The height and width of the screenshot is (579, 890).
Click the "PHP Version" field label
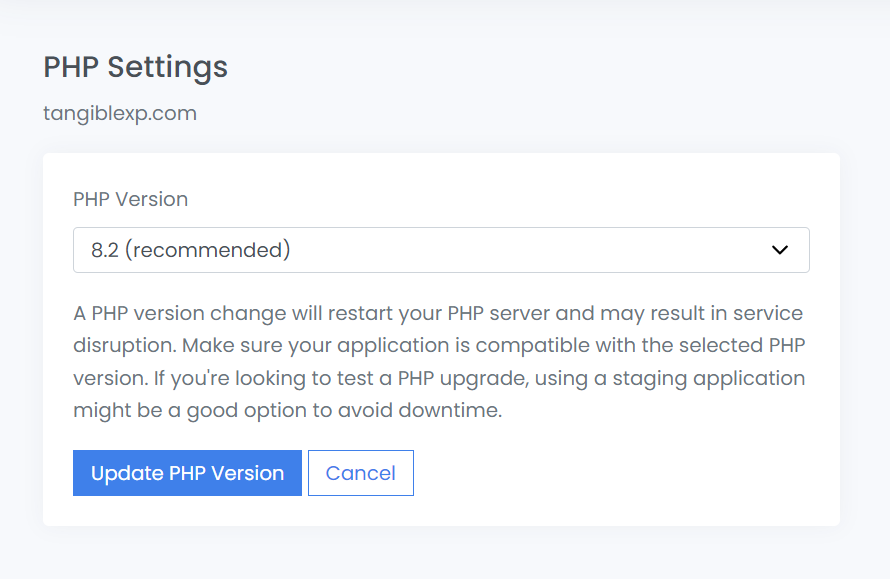tap(130, 199)
